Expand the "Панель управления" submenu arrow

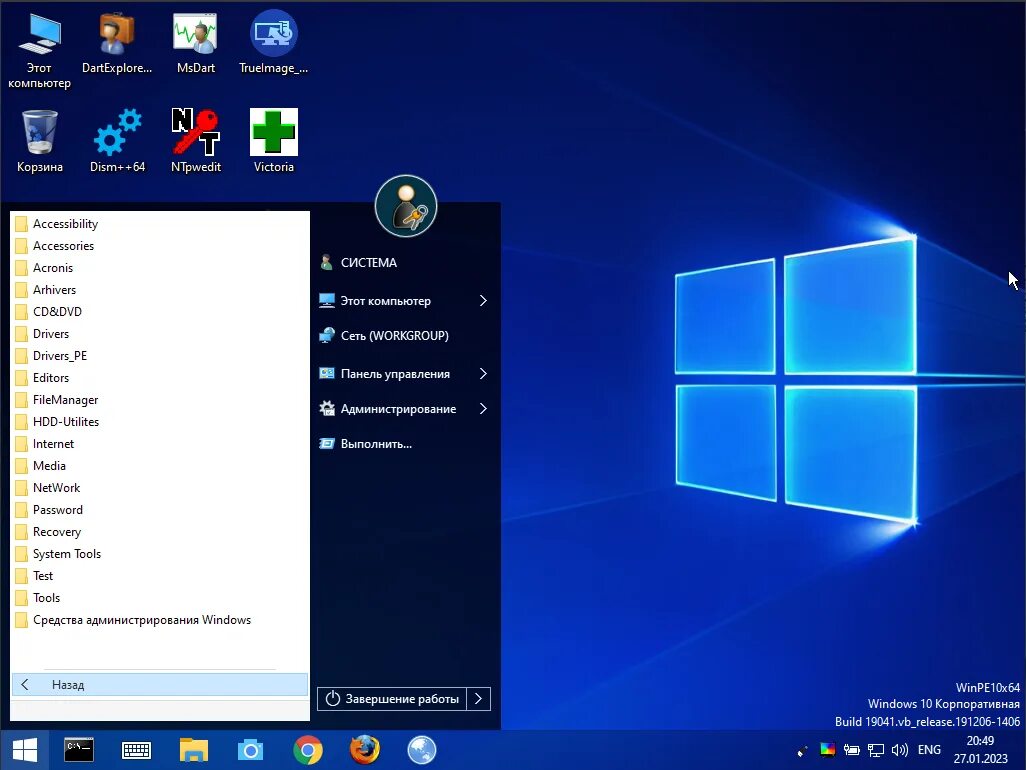point(483,374)
